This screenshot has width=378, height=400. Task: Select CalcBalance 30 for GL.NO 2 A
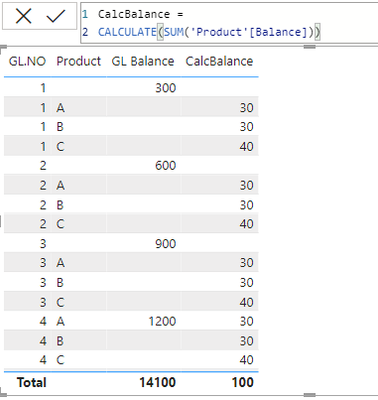click(x=247, y=185)
